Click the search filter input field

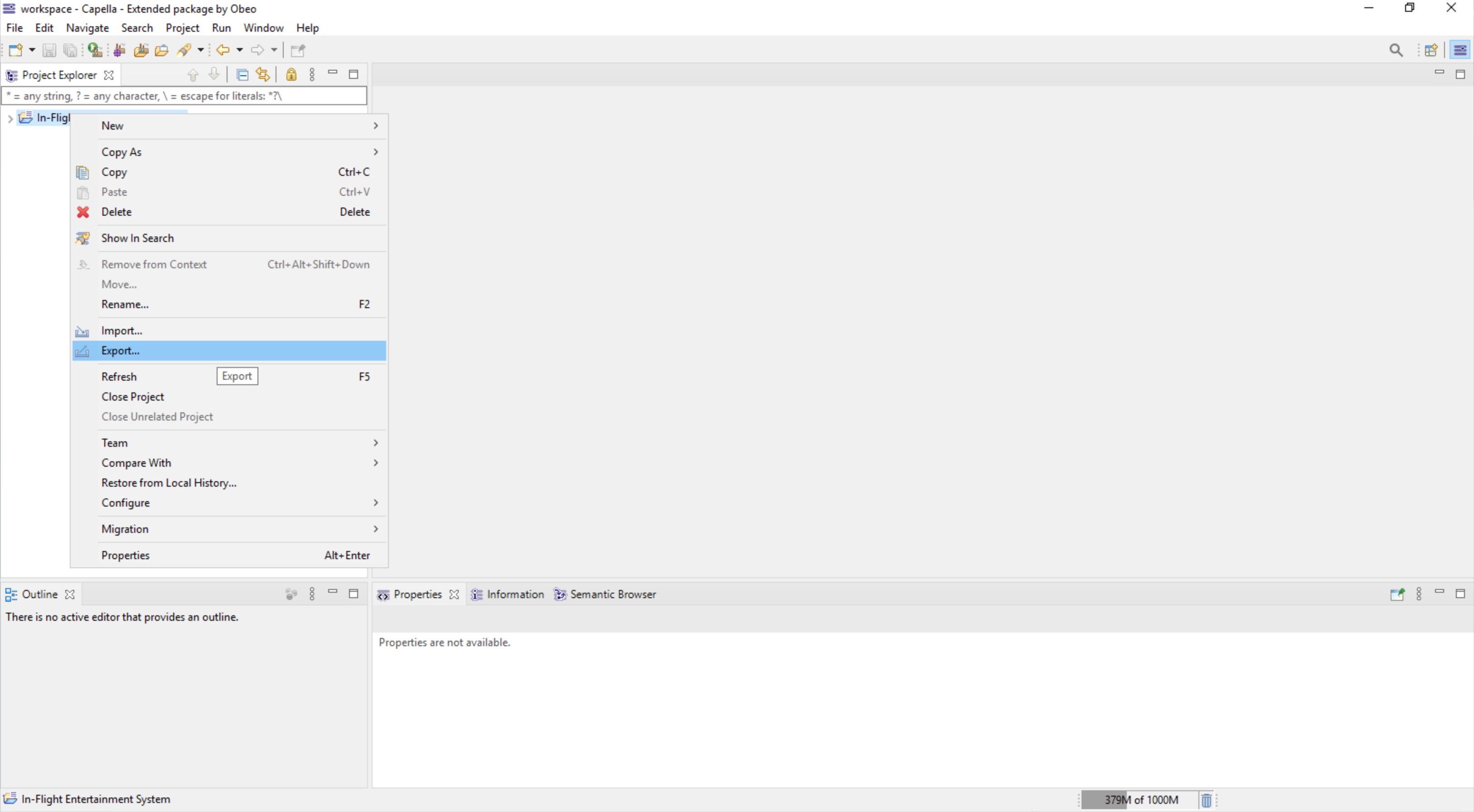[184, 95]
